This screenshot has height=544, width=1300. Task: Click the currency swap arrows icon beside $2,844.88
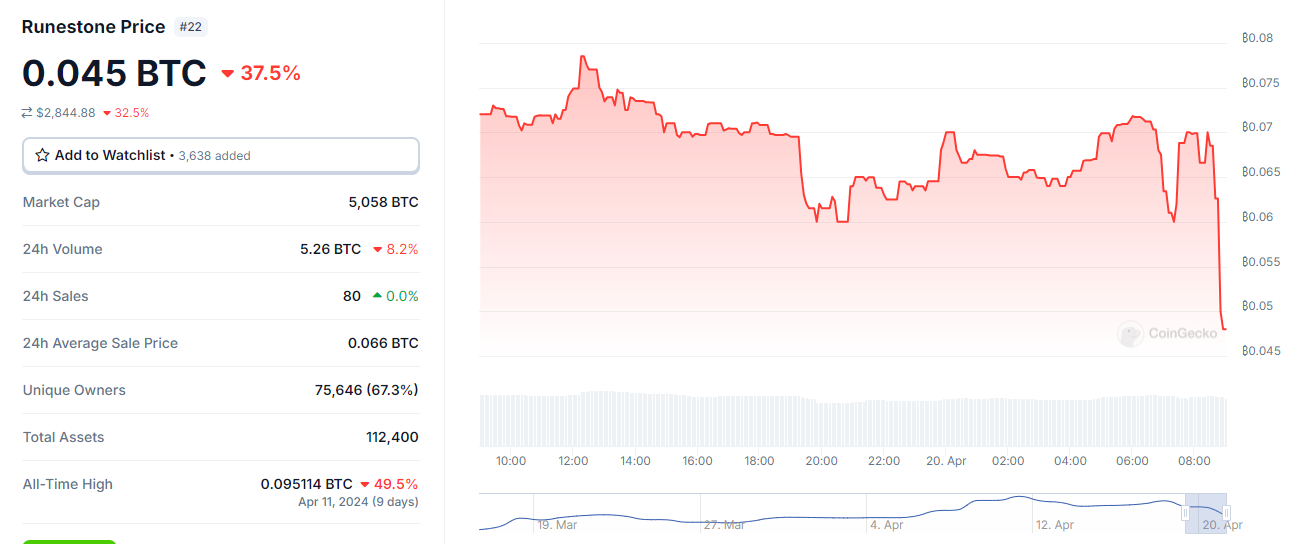pyautogui.click(x=27, y=113)
